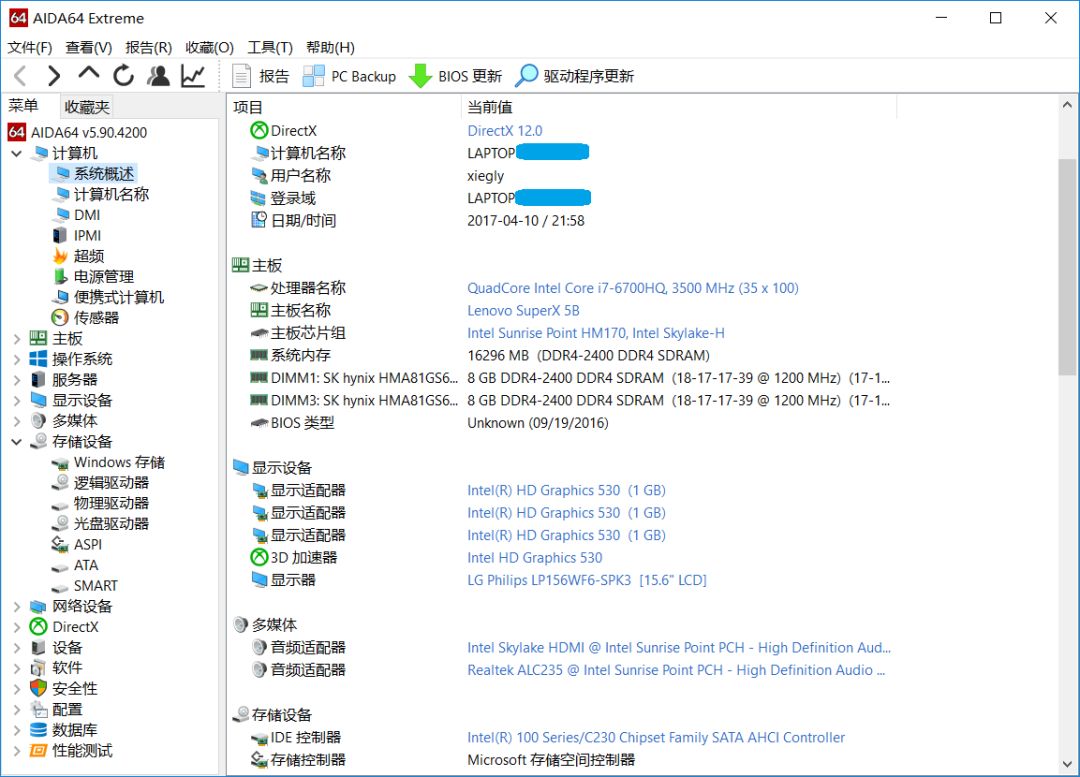Expand the 网络设备 tree node
Viewport: 1080px width, 777px height.
15,606
